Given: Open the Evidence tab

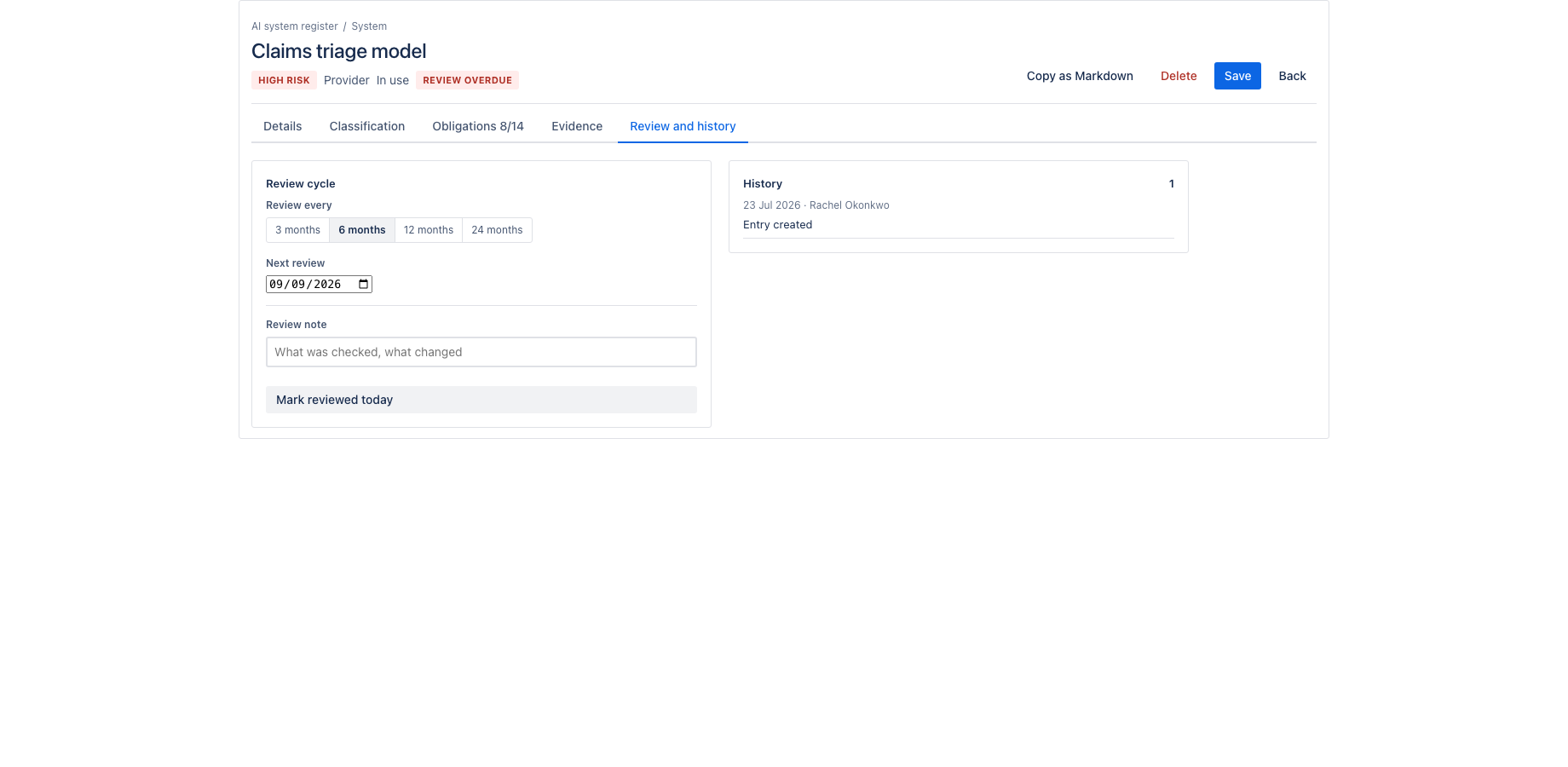Looking at the screenshot, I should point(577,126).
